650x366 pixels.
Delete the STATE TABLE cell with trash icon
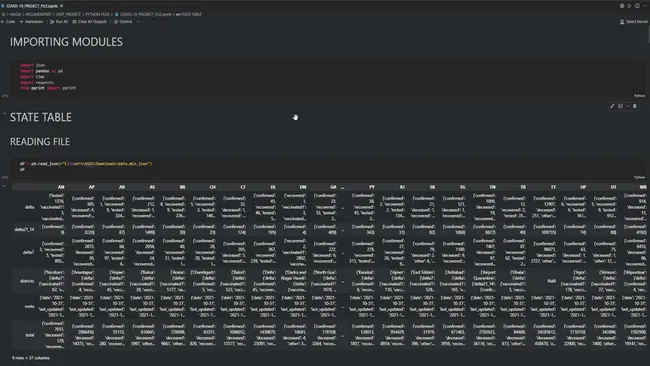click(635, 106)
